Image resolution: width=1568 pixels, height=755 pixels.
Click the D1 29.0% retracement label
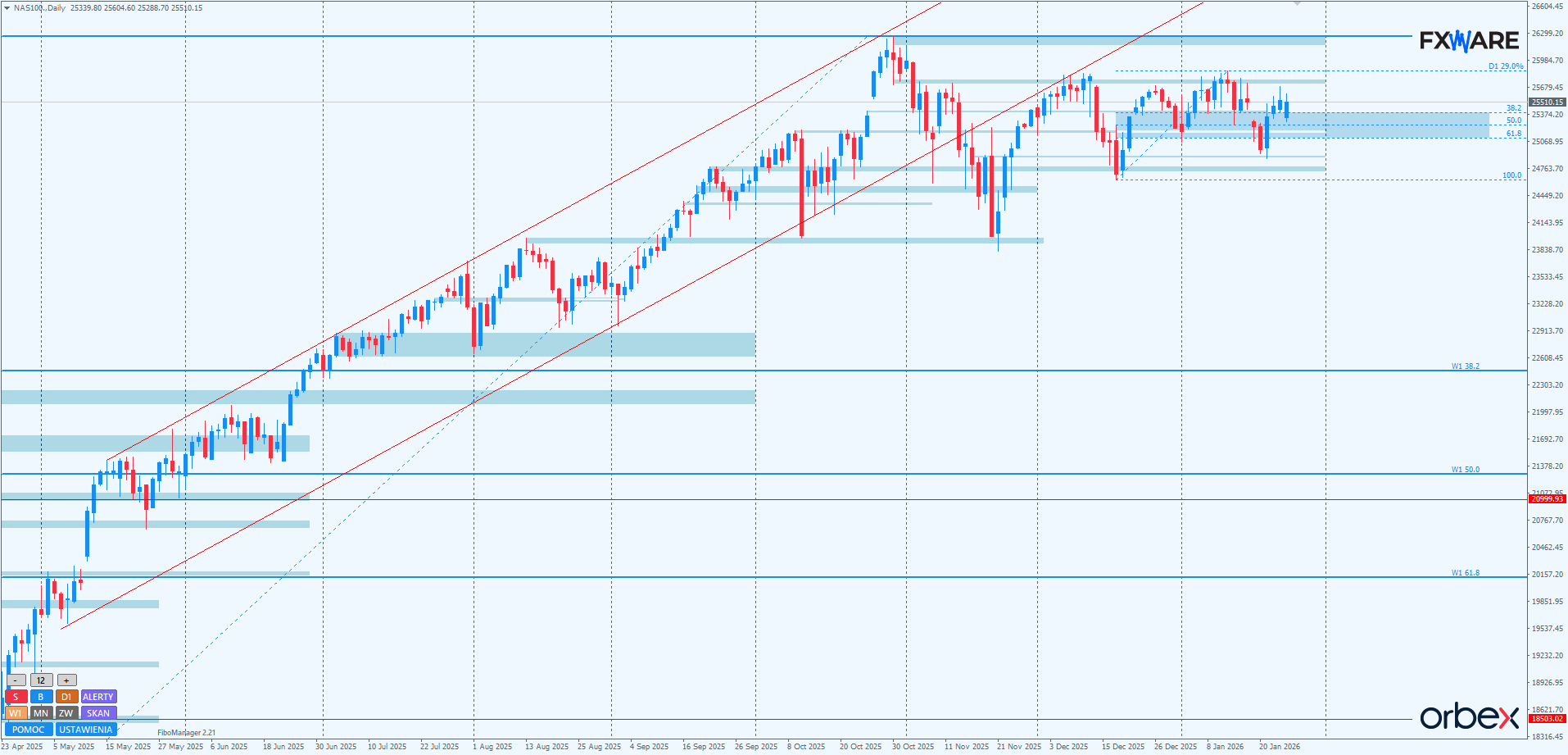(1506, 66)
